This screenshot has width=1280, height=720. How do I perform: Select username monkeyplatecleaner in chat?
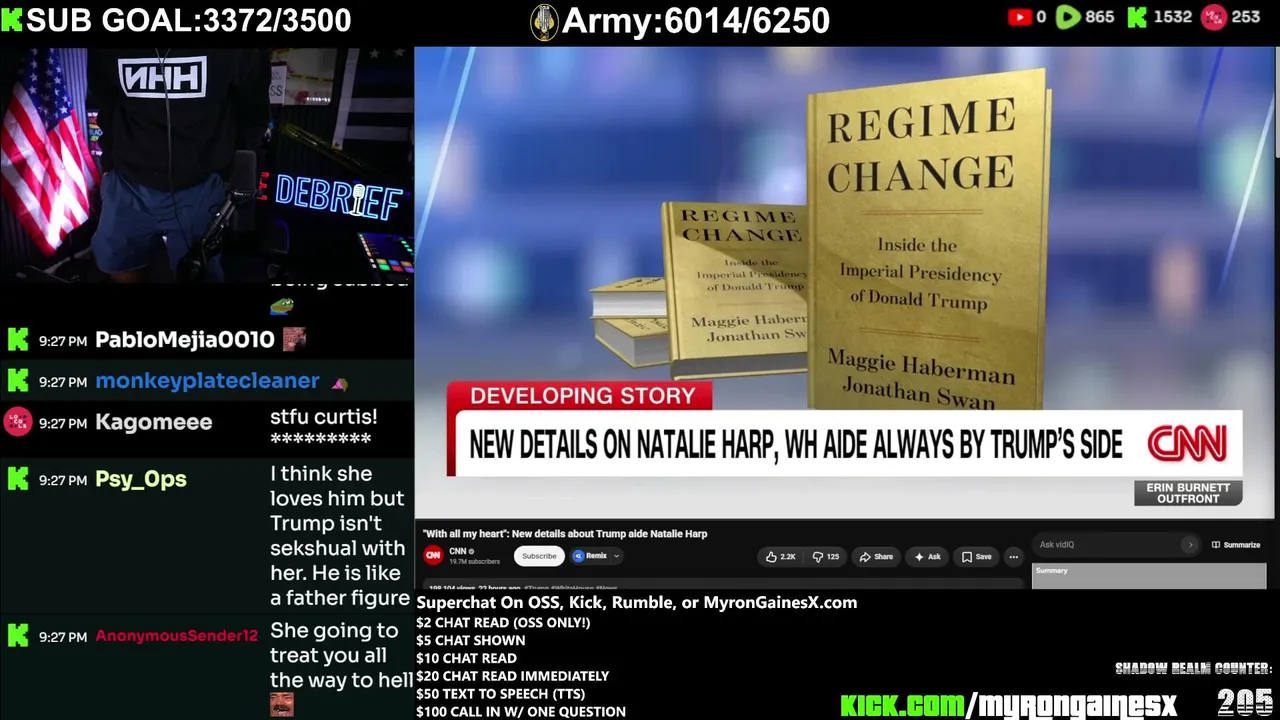coord(207,381)
